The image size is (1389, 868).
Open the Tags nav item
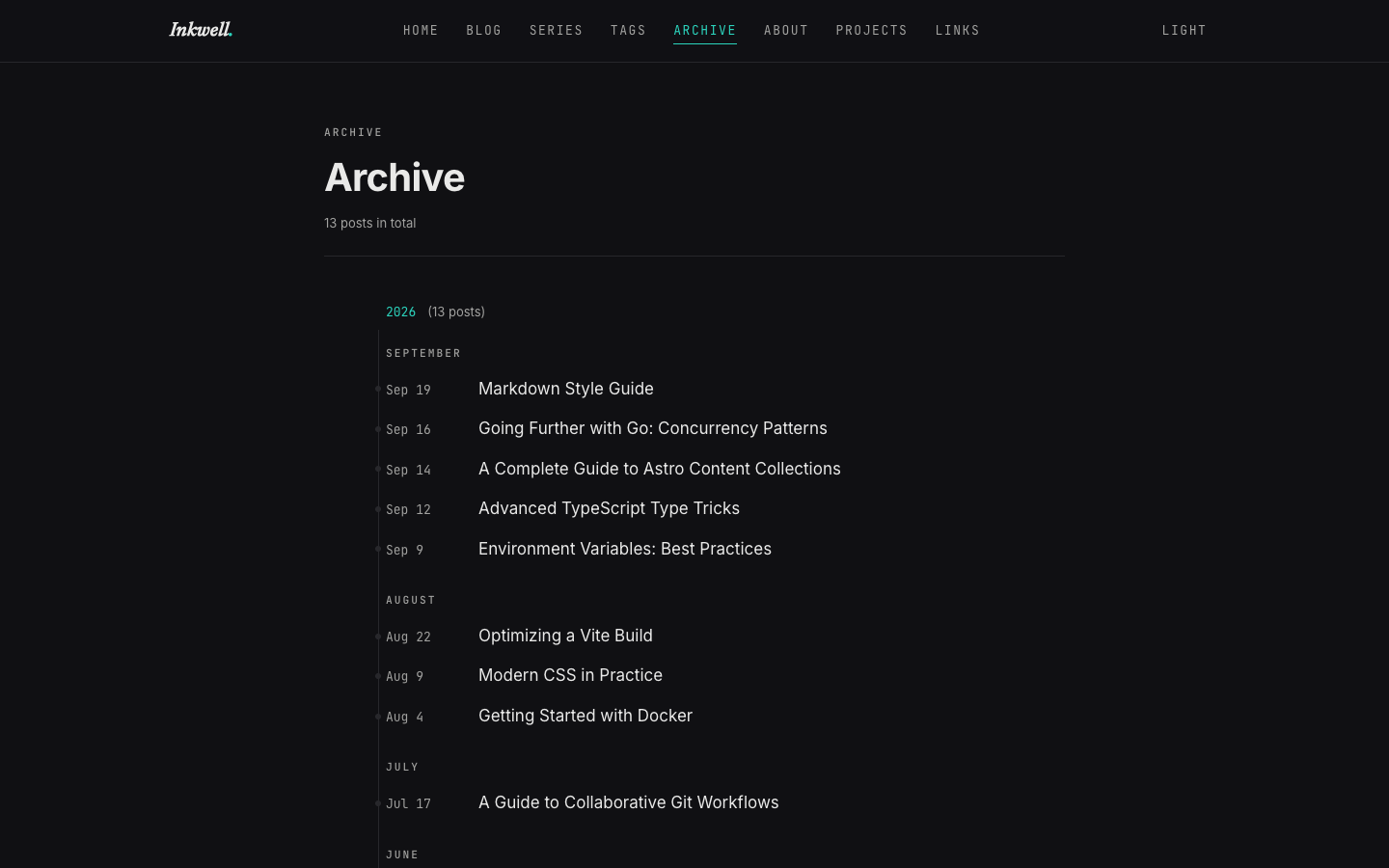(x=628, y=31)
